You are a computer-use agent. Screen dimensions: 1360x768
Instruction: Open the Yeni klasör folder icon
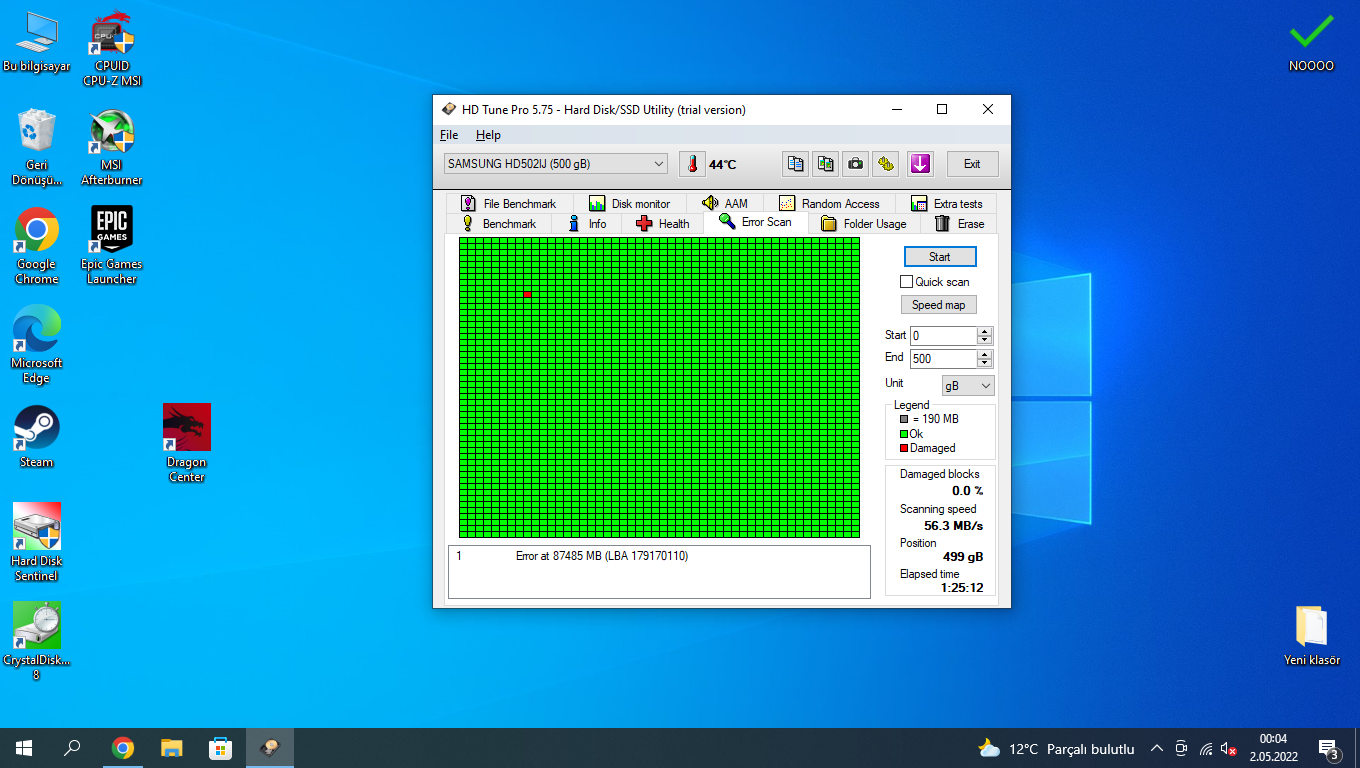pos(1311,635)
